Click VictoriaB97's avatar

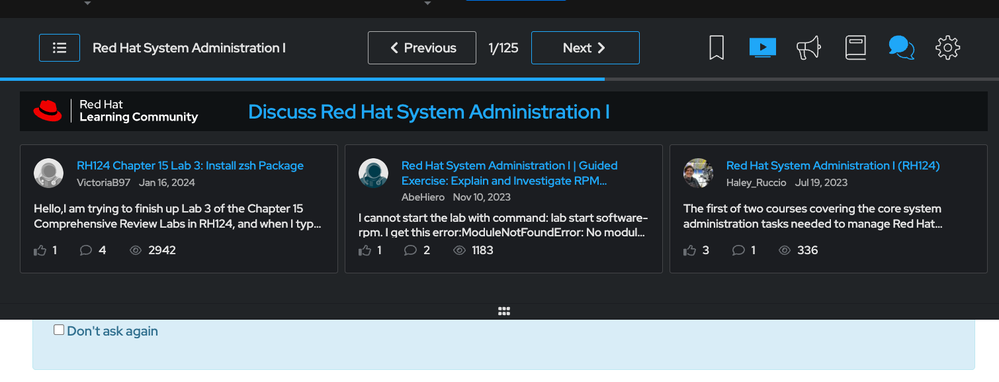[48, 173]
